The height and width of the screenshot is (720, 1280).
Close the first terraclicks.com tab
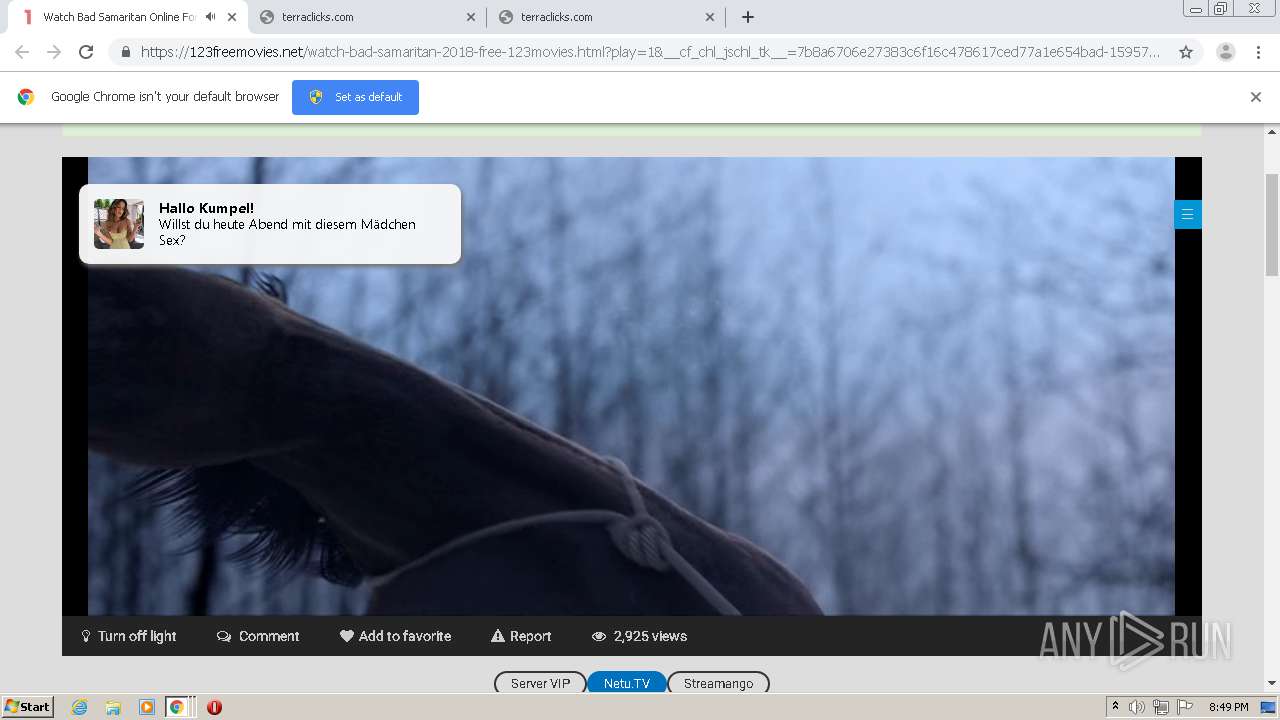[471, 17]
